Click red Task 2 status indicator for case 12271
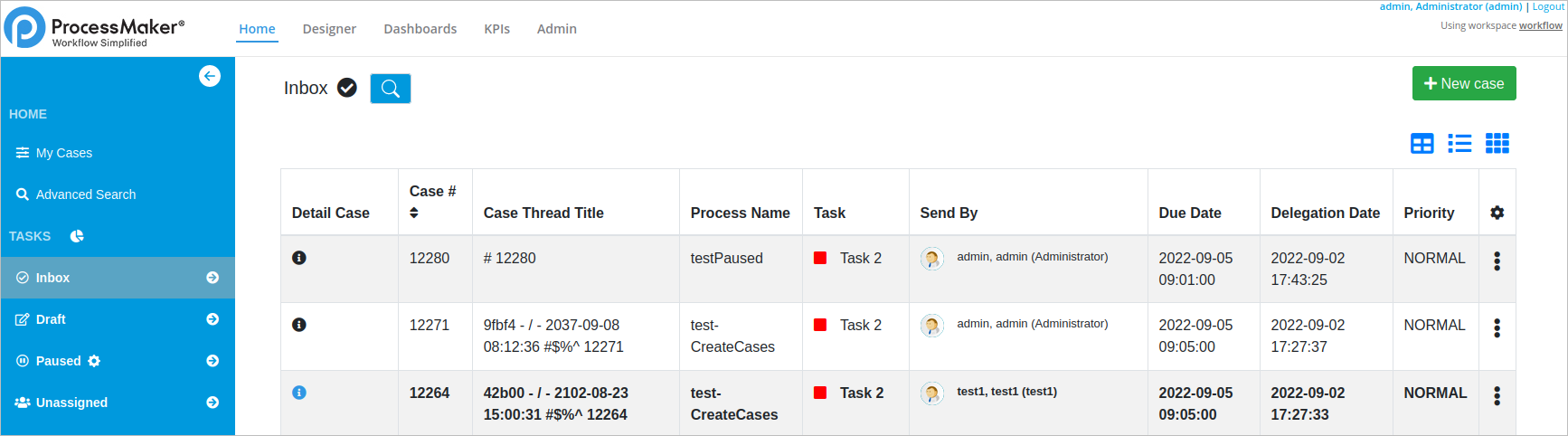The height and width of the screenshot is (436, 1568). 820,325
